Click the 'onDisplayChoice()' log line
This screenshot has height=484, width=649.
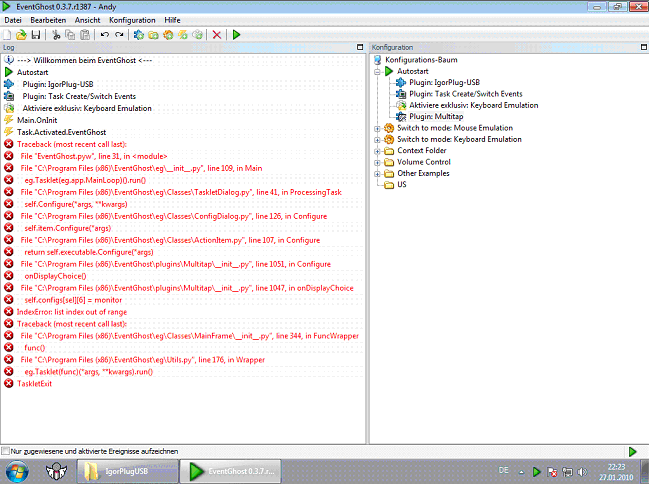(55, 276)
